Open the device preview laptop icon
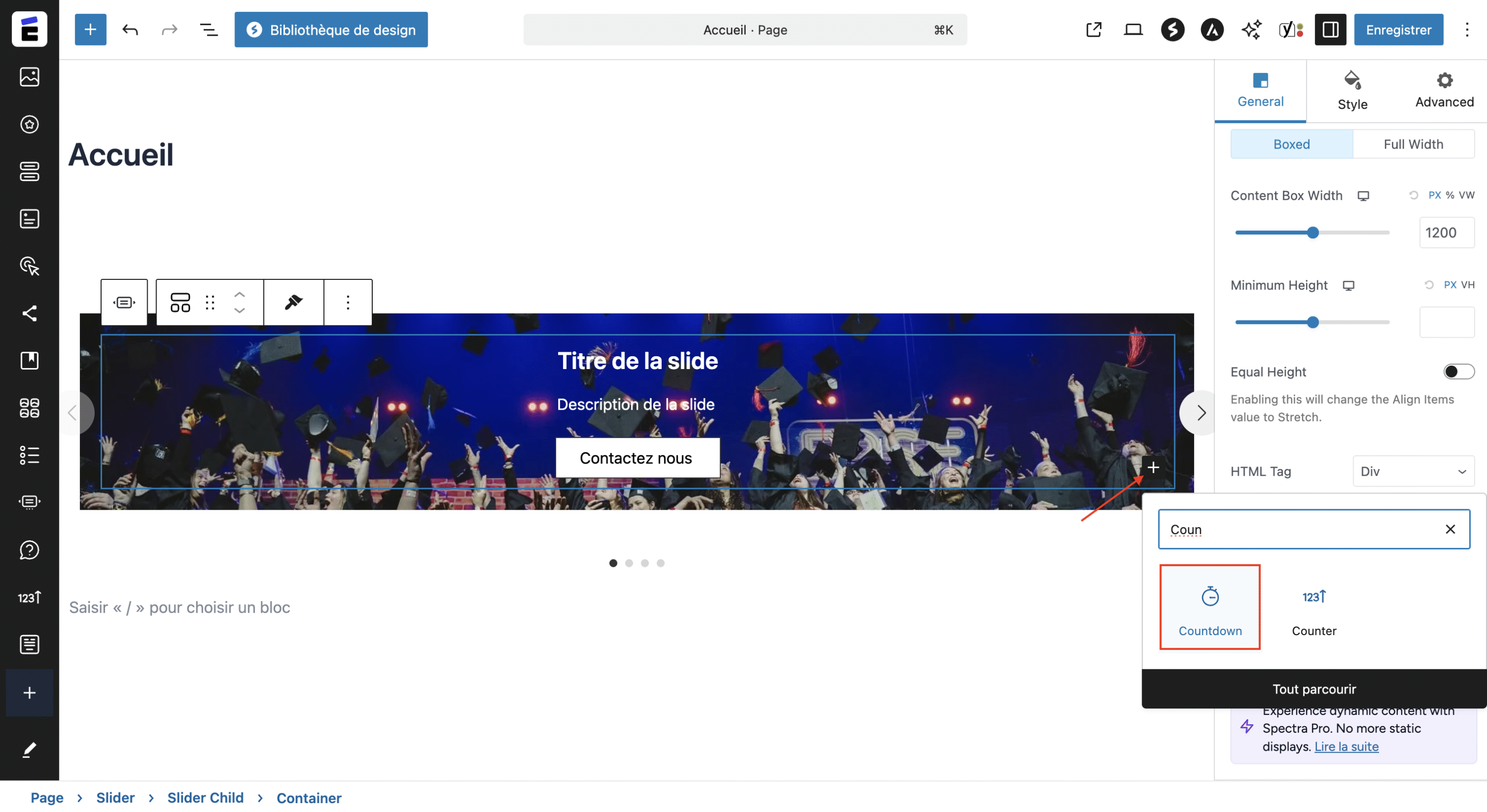This screenshot has width=1487, height=812. pos(1133,29)
